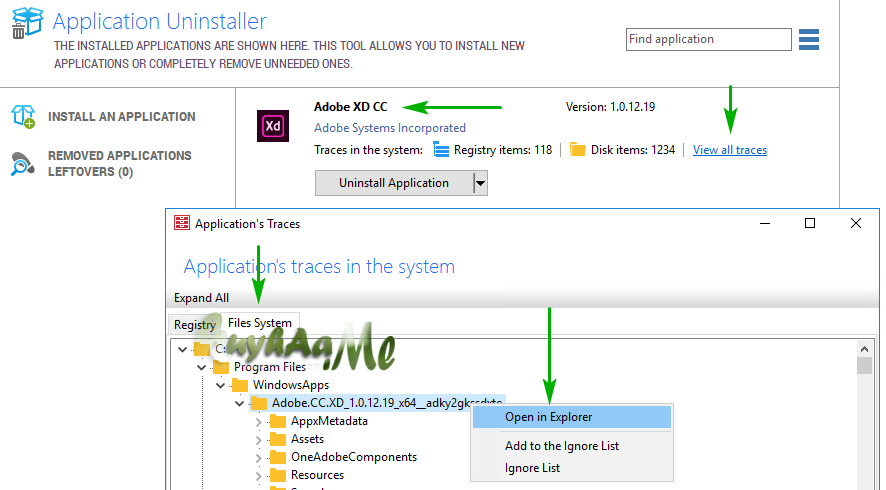Click the Application Uninstaller trash box icon
The image size is (886, 490).
click(x=27, y=23)
